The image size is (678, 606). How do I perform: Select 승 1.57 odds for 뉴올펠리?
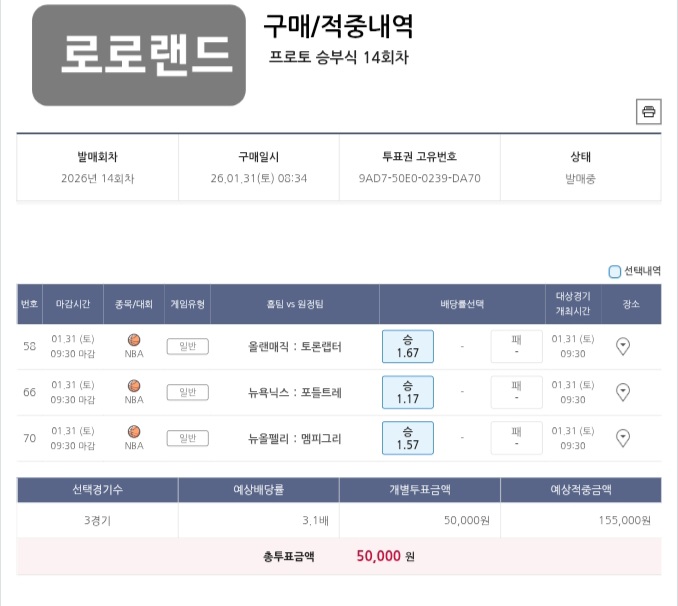point(407,438)
